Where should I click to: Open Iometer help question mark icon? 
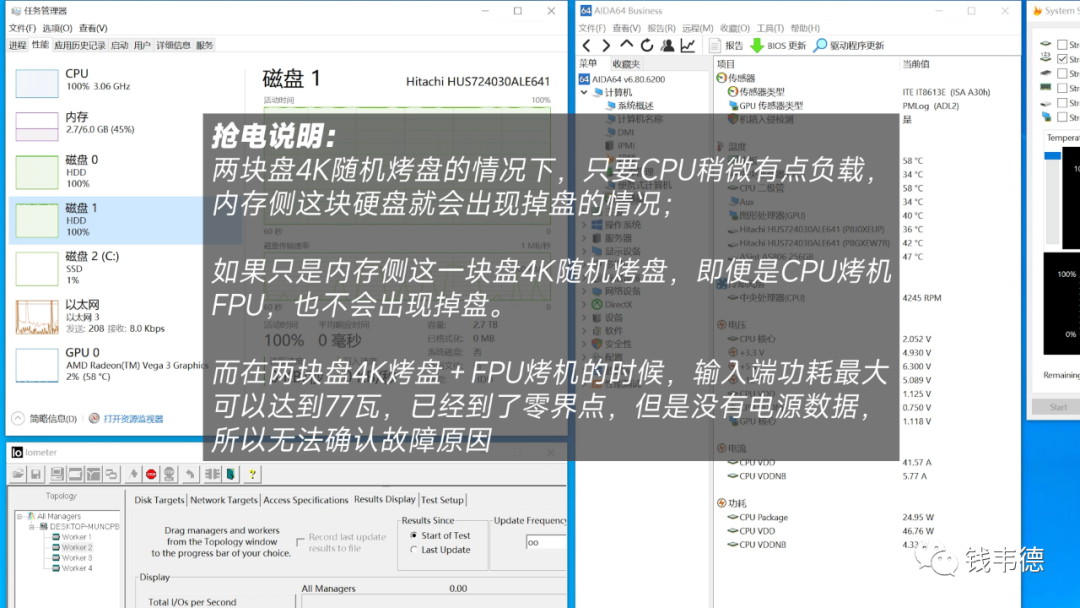pyautogui.click(x=252, y=474)
